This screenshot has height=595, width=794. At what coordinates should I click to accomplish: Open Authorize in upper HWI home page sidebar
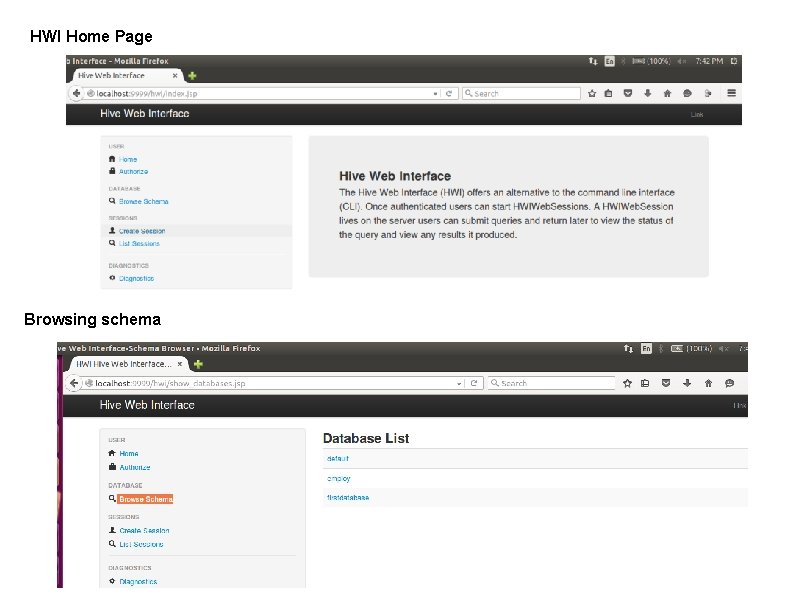click(133, 172)
